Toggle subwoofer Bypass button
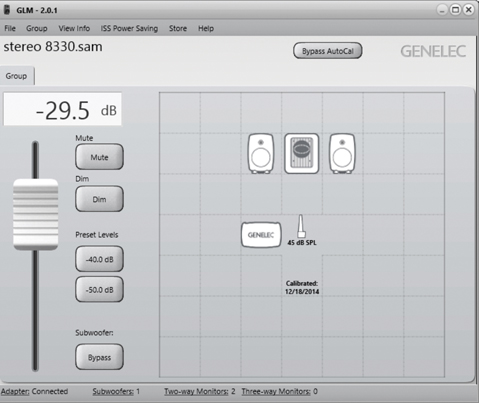 [99, 357]
